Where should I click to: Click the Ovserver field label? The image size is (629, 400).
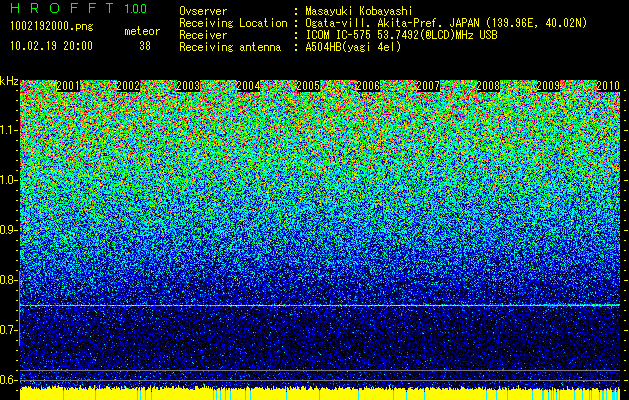coord(203,11)
